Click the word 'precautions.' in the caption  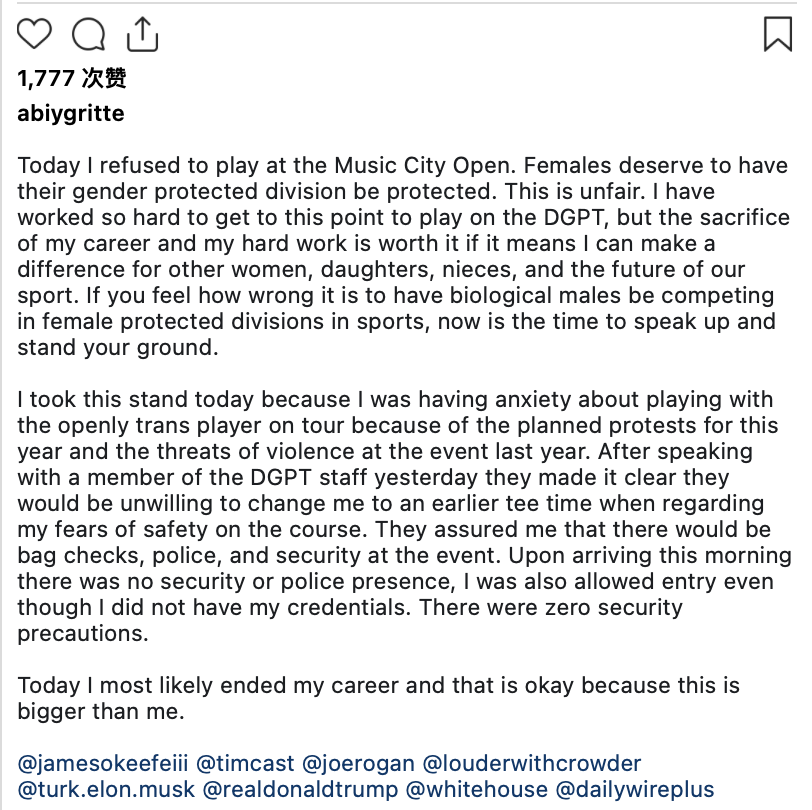coord(83,633)
